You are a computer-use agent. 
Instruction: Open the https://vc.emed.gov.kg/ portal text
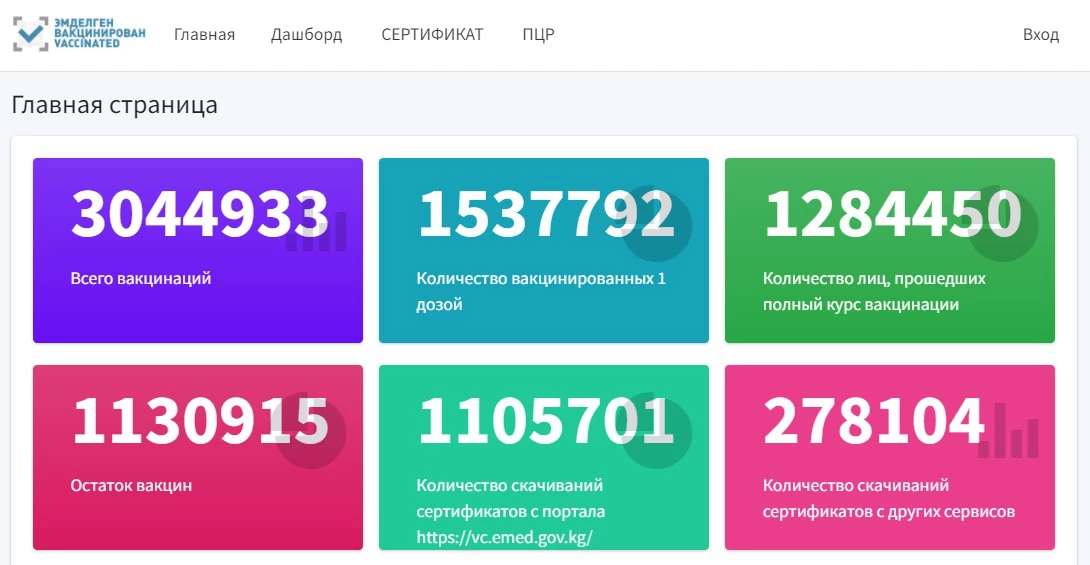pyautogui.click(x=505, y=538)
